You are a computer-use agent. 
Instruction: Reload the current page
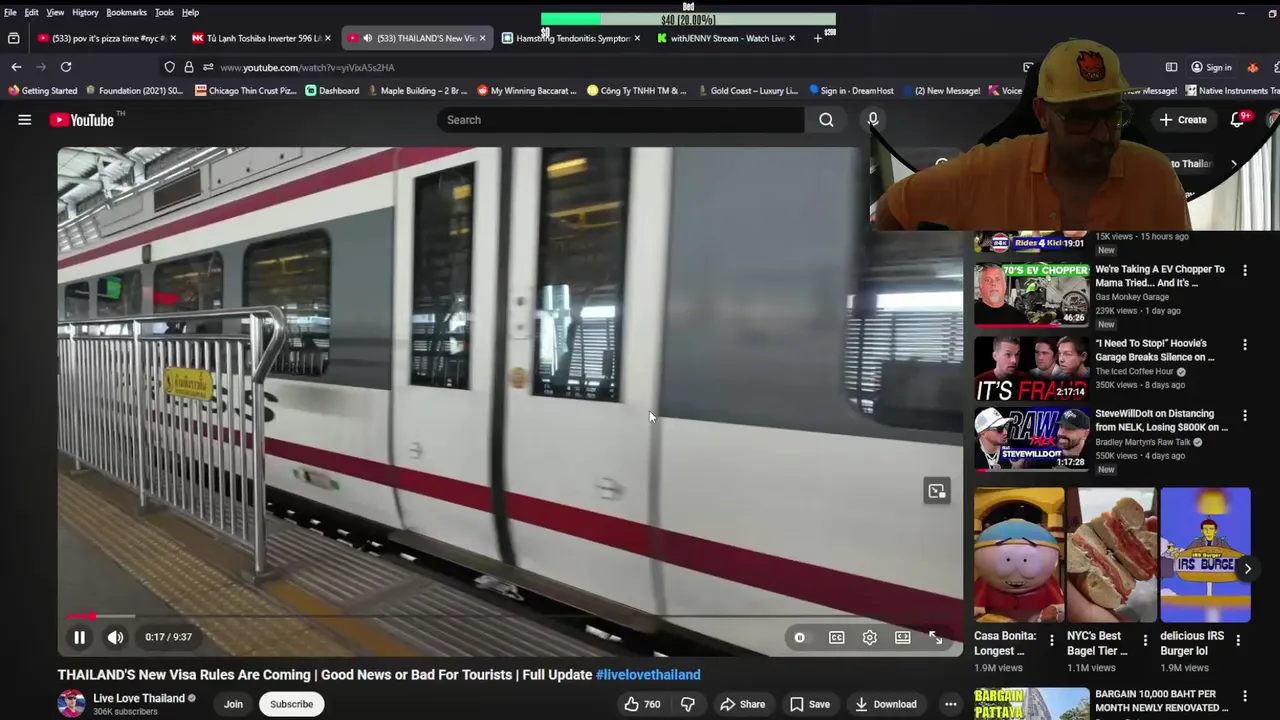[x=66, y=67]
